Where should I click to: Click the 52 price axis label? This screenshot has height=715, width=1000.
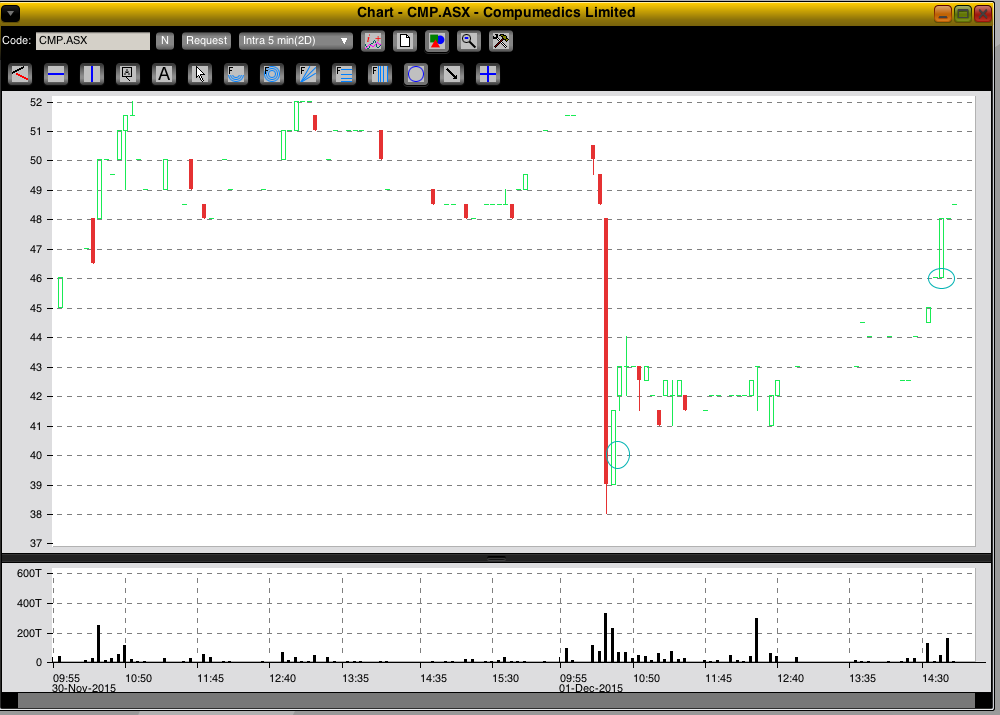coord(36,102)
